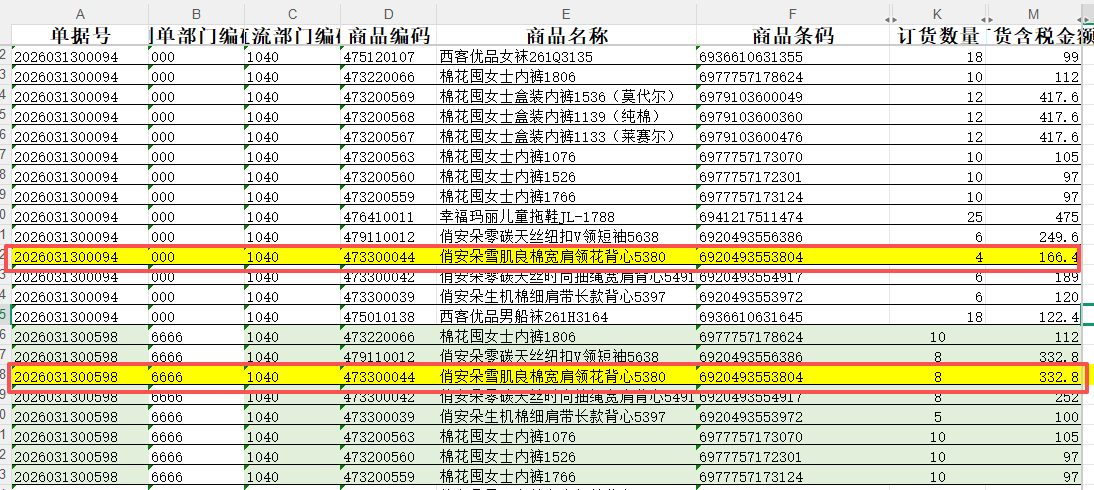Viewport: 1094px width, 490px height.
Task: Expand hidden columns between F and K
Action: pos(890,19)
